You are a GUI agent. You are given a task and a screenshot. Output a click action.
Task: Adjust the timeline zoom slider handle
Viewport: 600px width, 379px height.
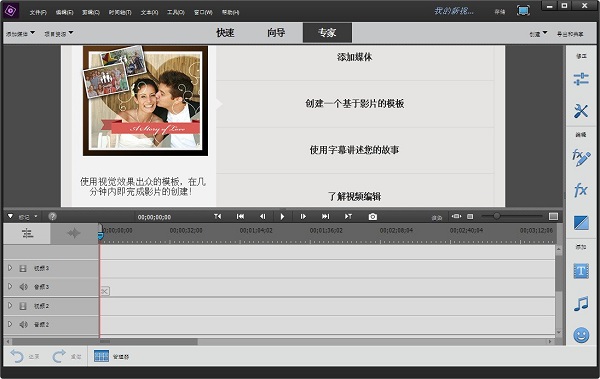(496, 216)
